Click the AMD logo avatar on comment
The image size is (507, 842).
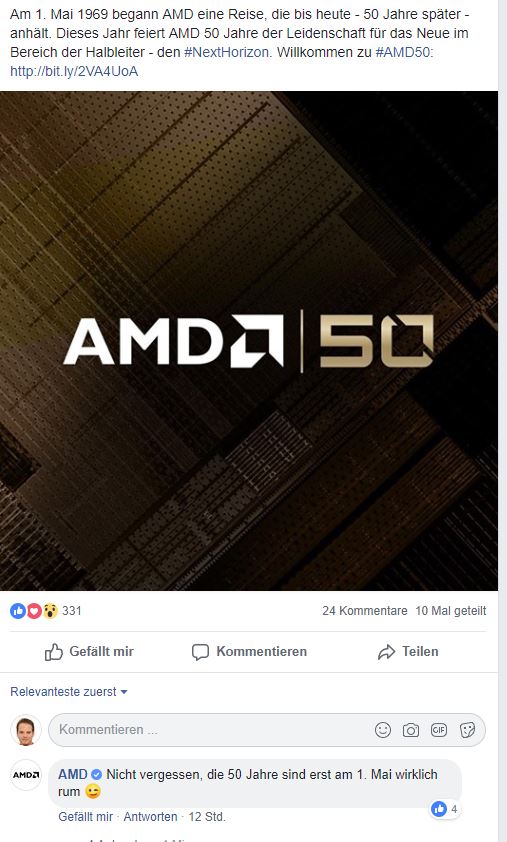[x=26, y=775]
